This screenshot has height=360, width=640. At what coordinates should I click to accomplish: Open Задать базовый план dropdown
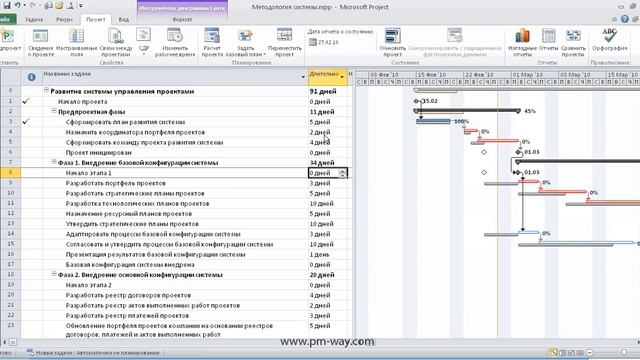click(x=246, y=42)
